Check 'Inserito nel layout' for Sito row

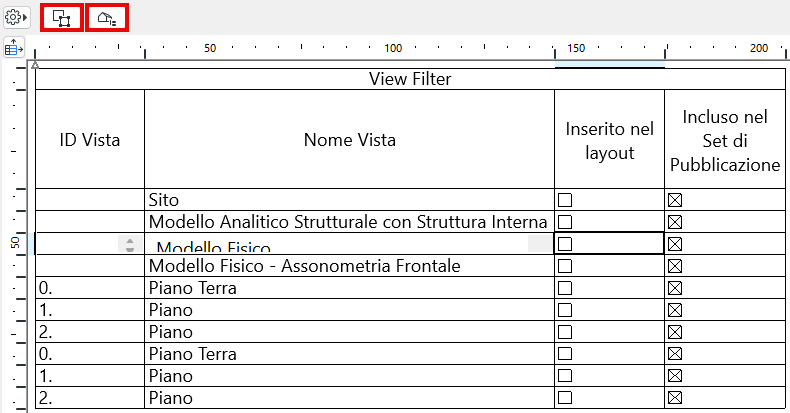click(x=565, y=200)
